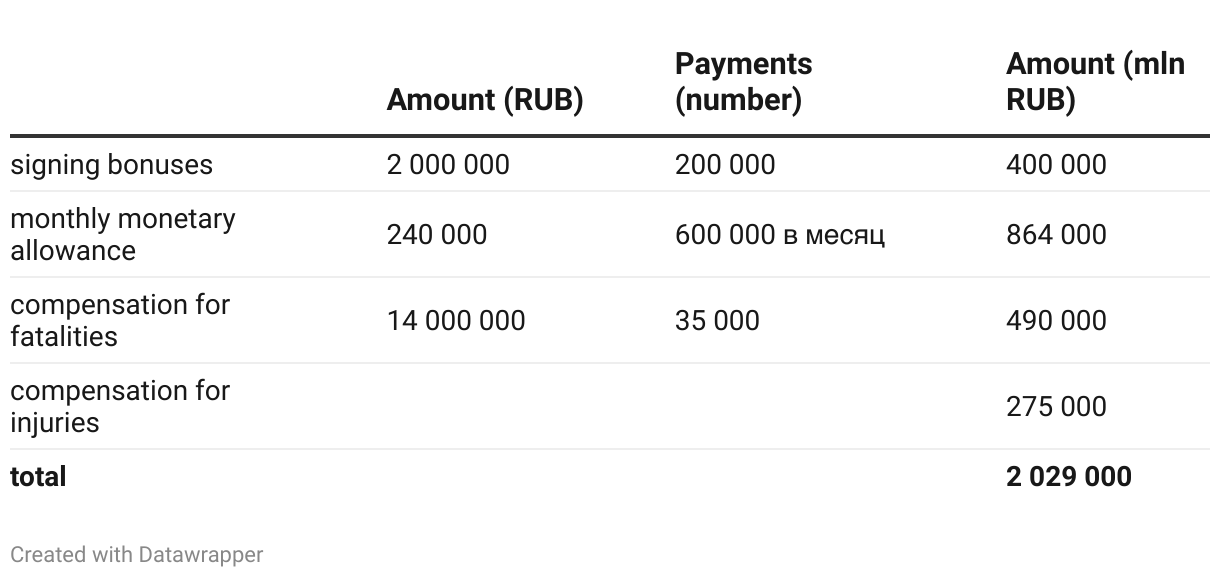
Task: Click the total row label
Action: click(38, 476)
